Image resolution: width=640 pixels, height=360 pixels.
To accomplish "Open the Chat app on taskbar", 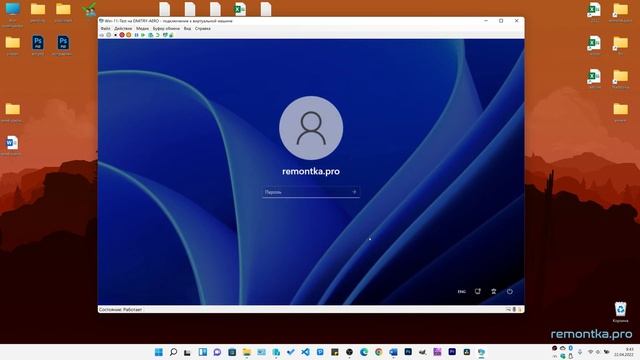I will pos(217,352).
